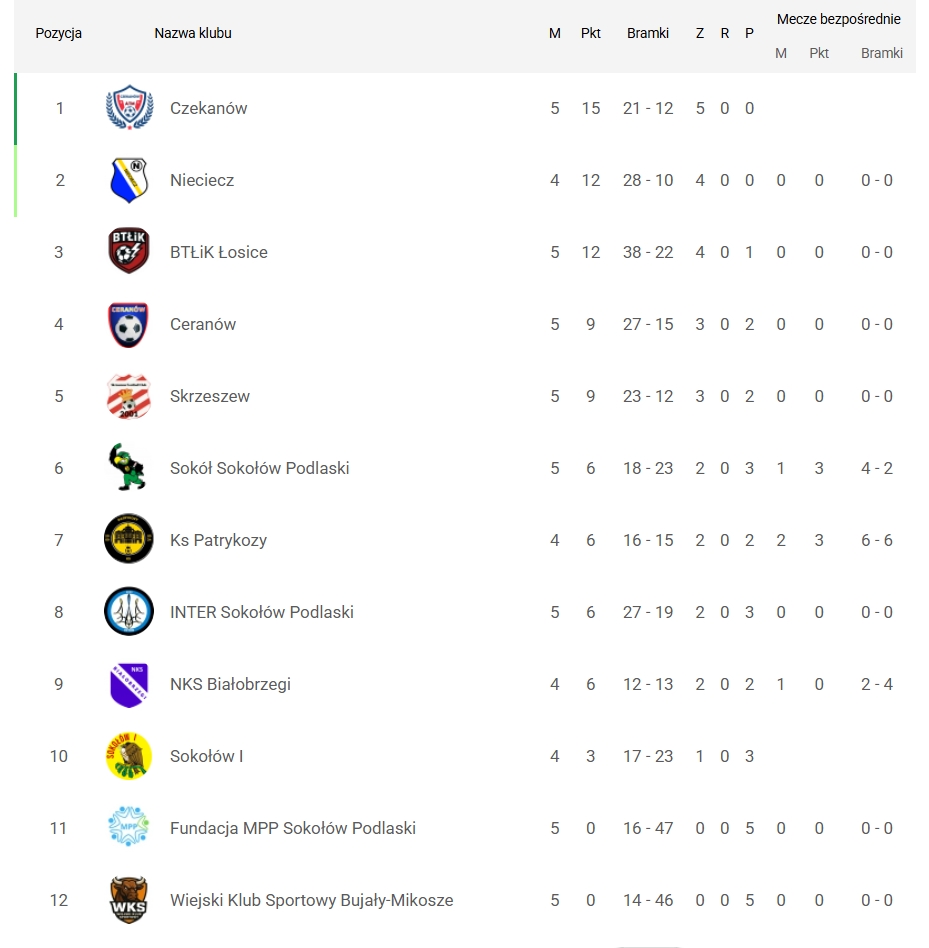Viewport: 929px width, 948px height.
Task: Open the BTŁiK Łosice team badge
Action: [x=129, y=252]
